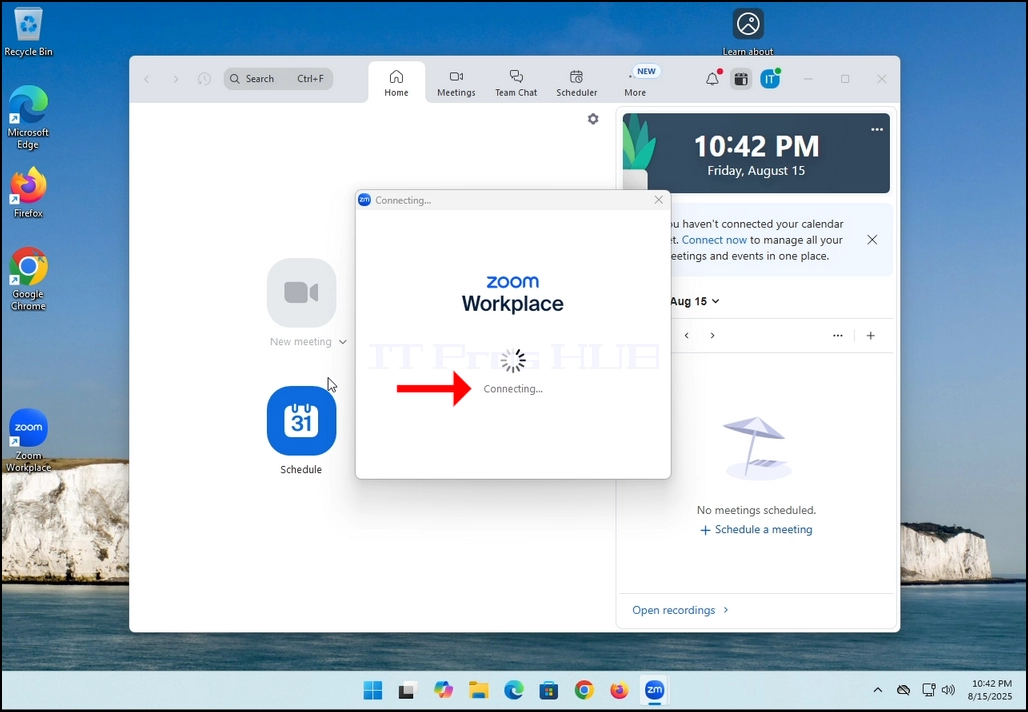
Task: Click the Zoom search box
Action: click(278, 79)
